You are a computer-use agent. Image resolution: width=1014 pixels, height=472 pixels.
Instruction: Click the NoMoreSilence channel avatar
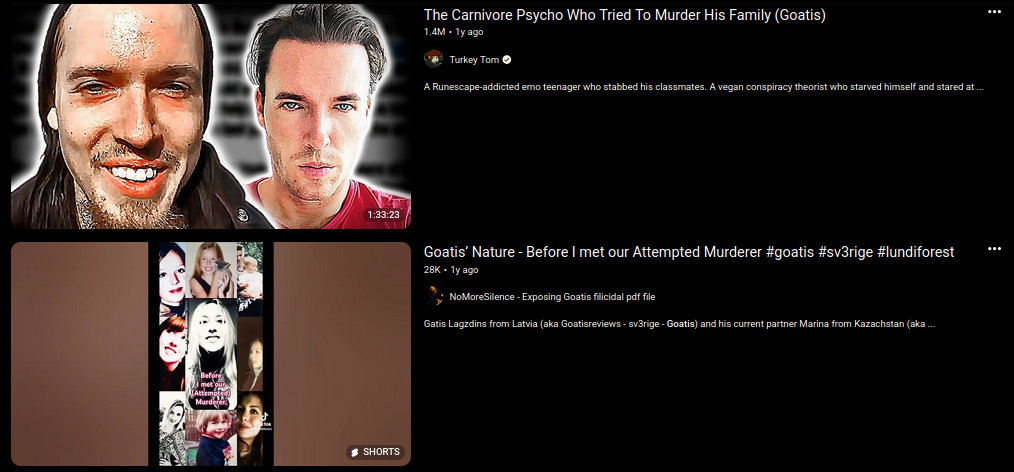coord(433,297)
